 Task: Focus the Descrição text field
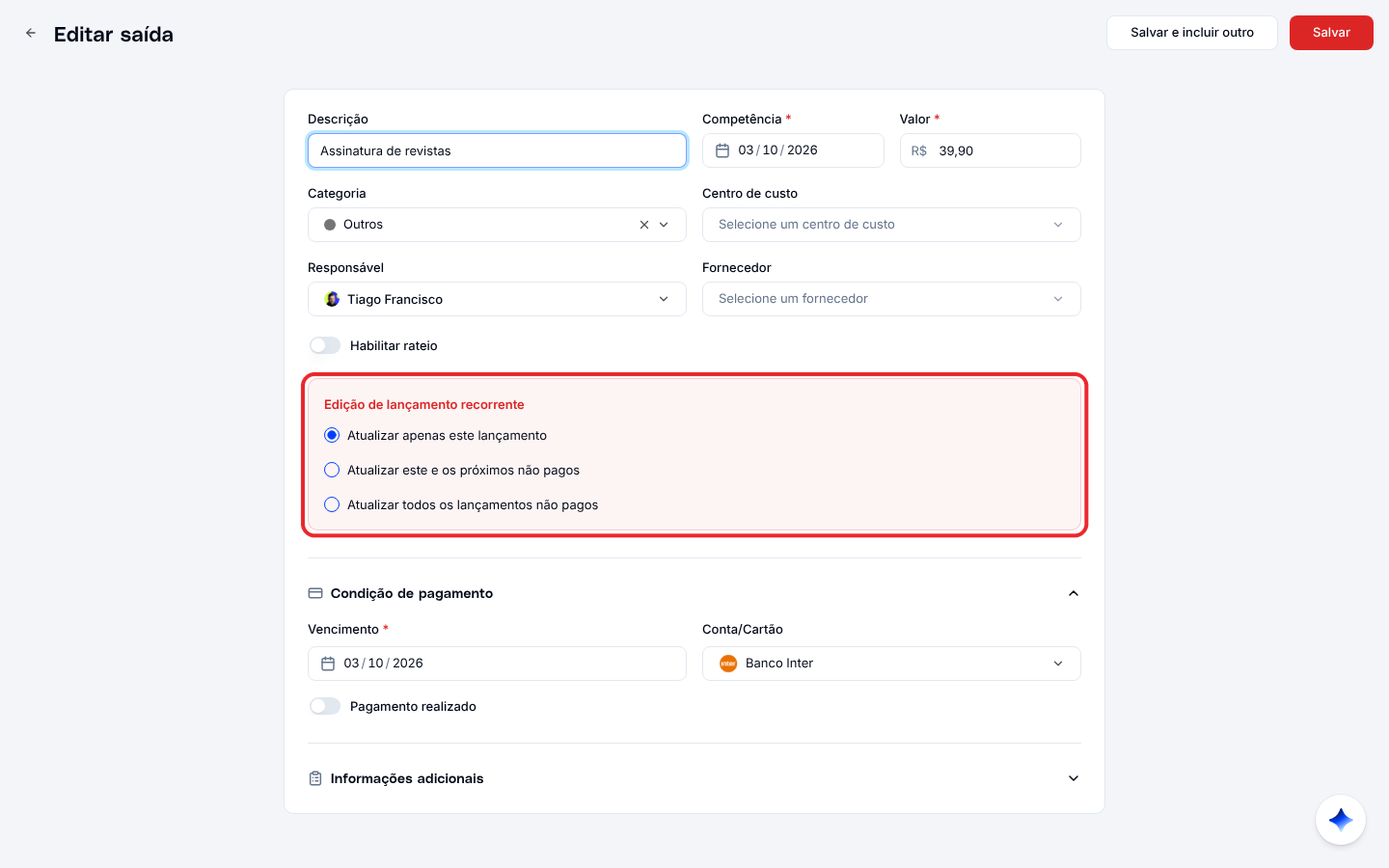[497, 150]
